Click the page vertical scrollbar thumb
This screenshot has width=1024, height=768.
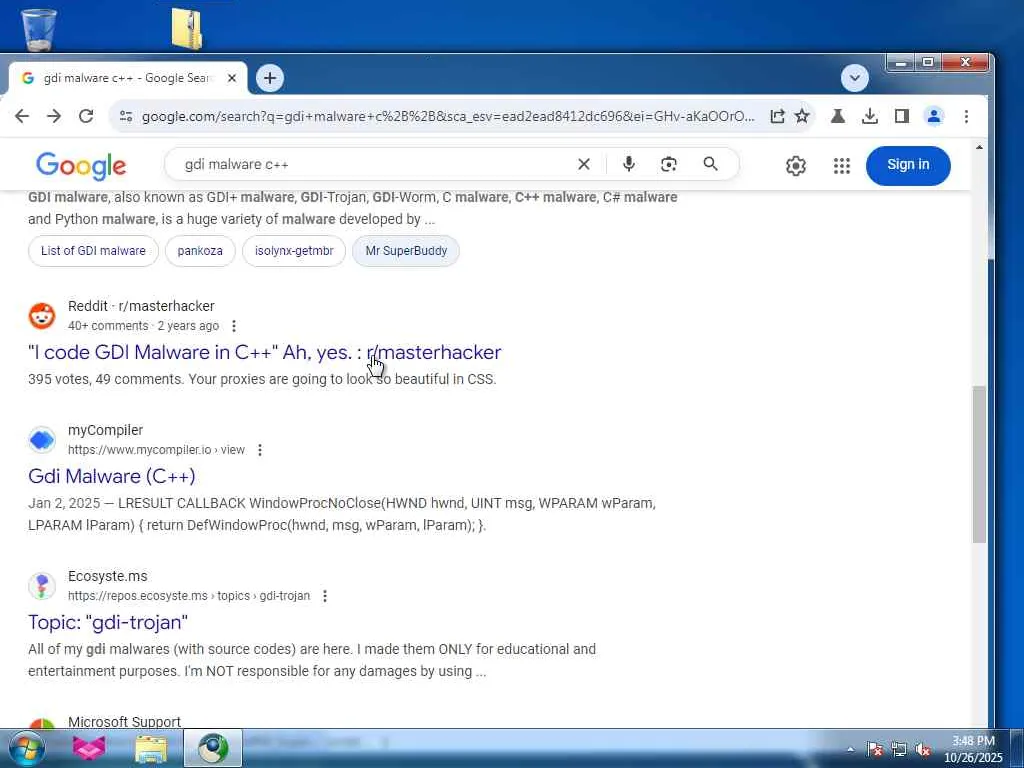[979, 464]
